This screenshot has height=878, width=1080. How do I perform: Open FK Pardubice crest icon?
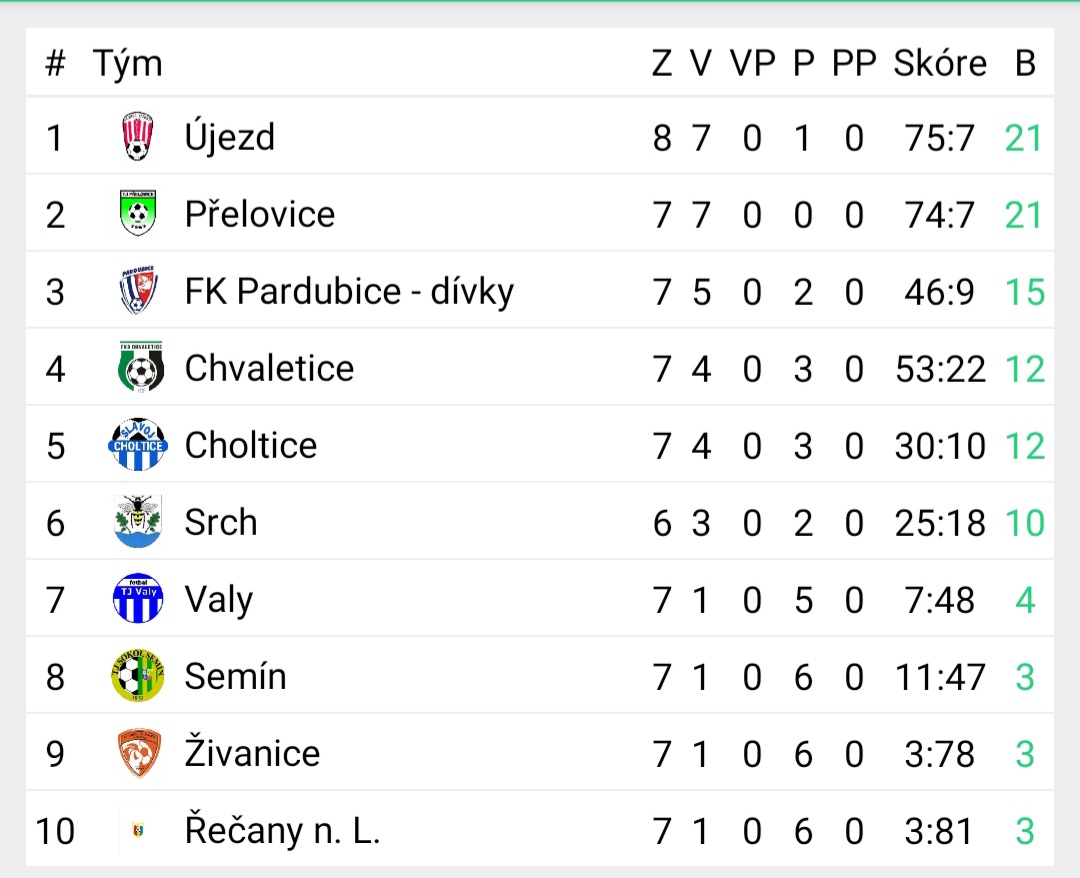(138, 291)
